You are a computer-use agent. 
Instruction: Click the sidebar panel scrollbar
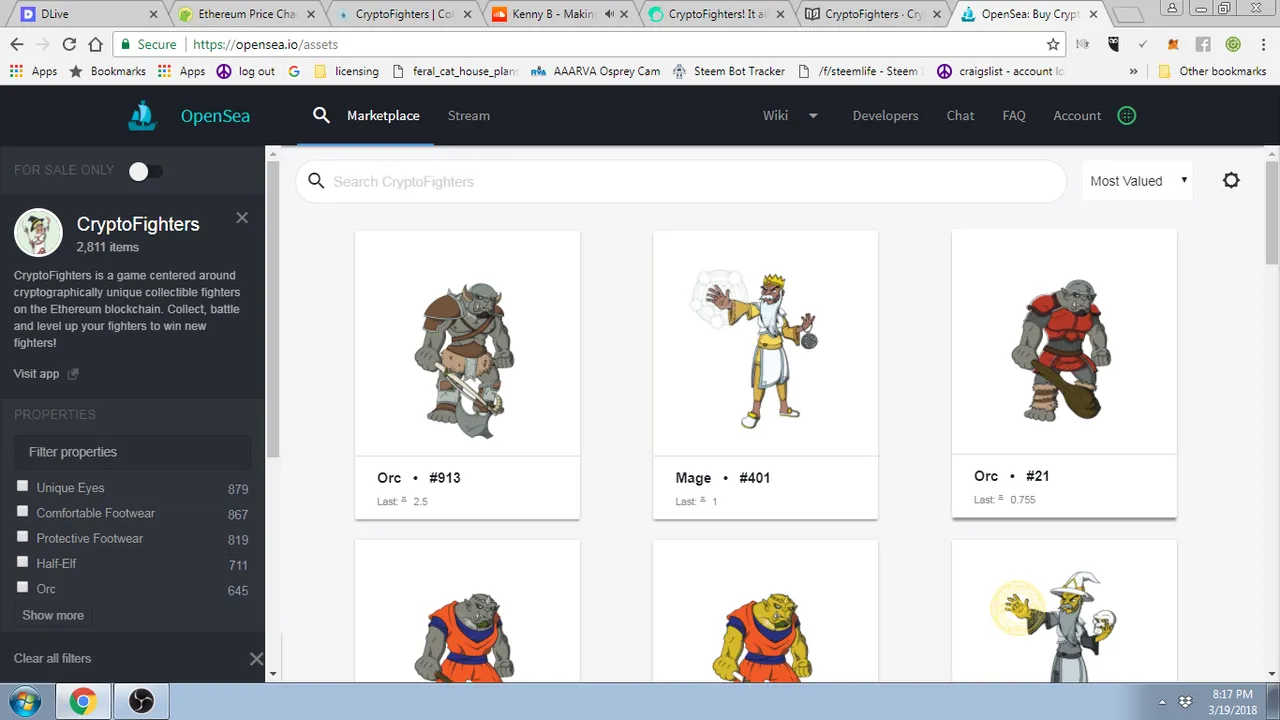[x=273, y=310]
